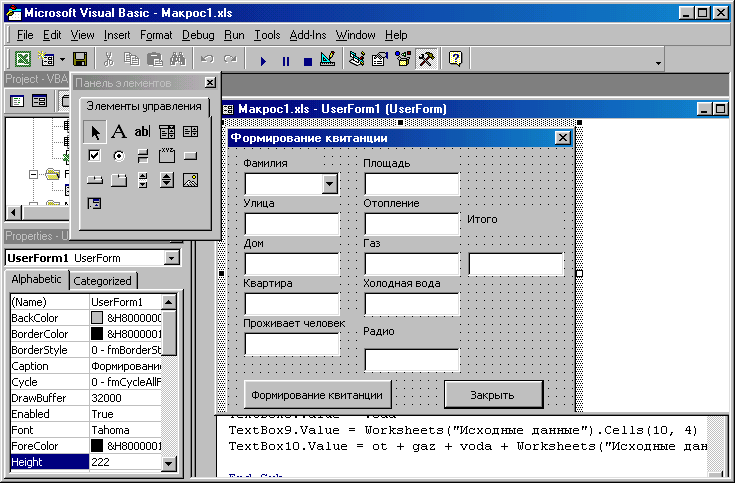Run the macro with the play button

(263, 61)
